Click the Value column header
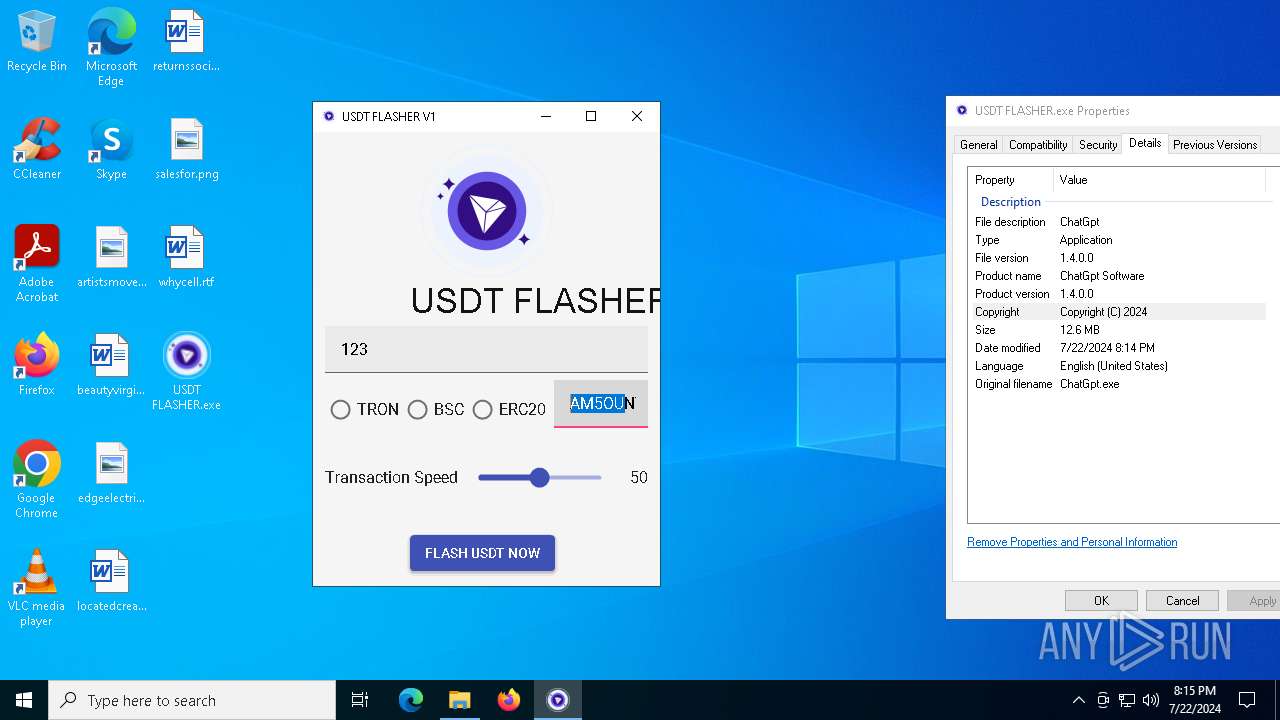 point(1160,180)
